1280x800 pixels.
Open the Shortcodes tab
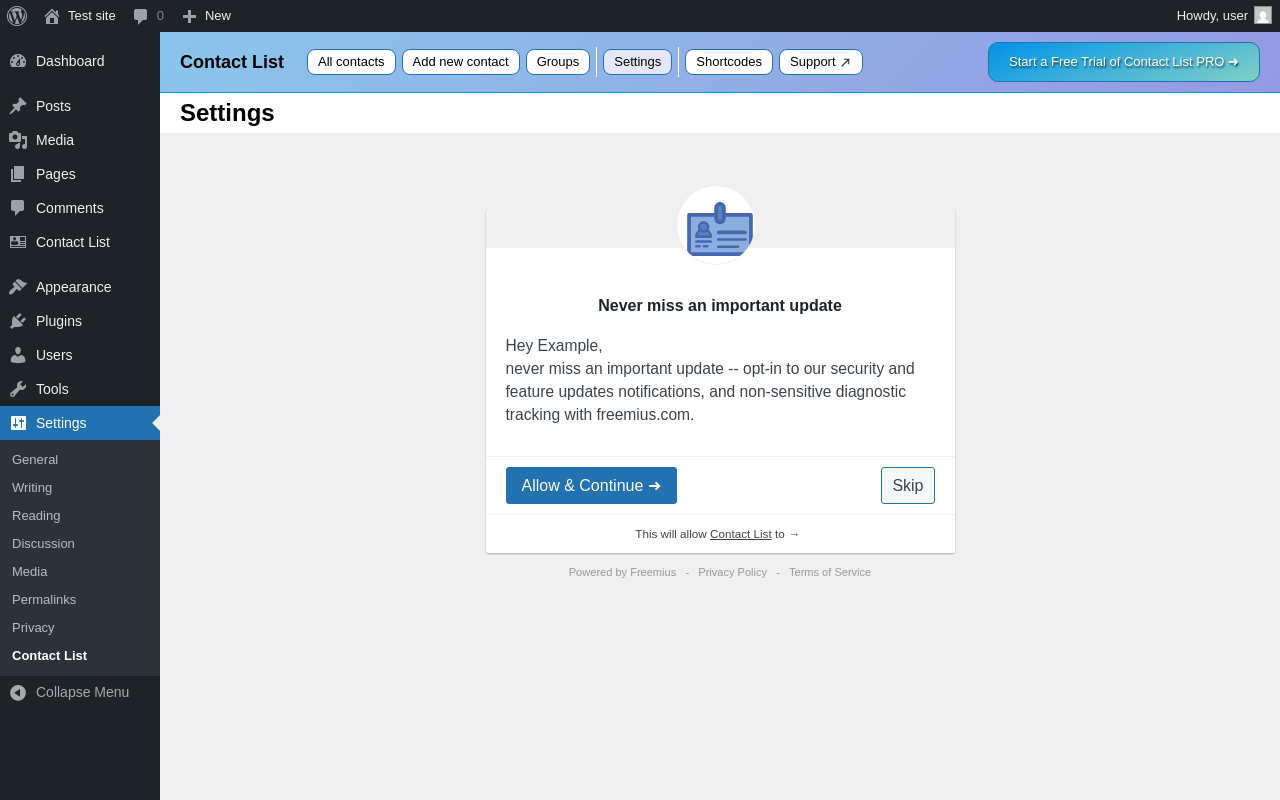coord(729,62)
